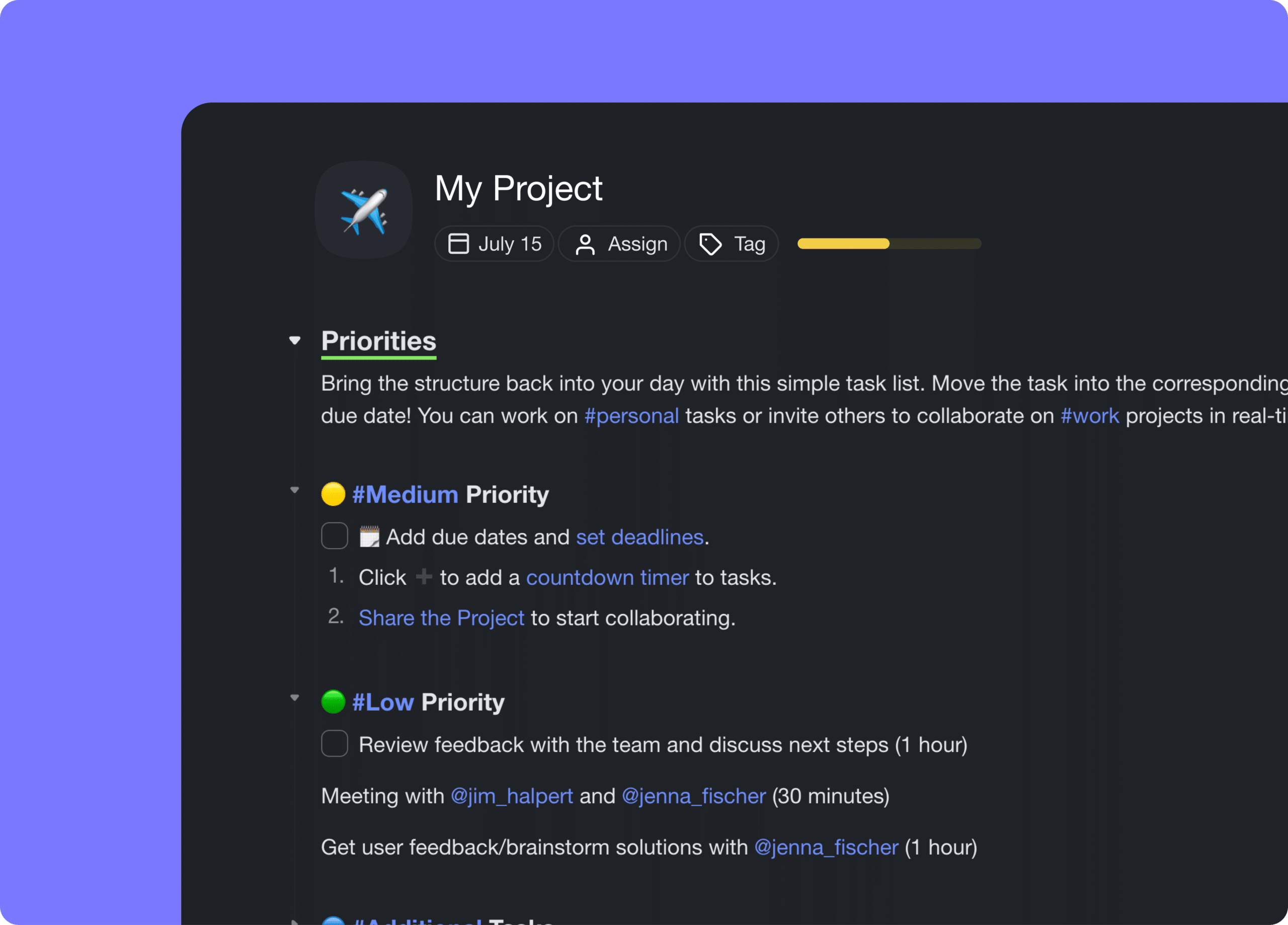The width and height of the screenshot is (1288, 925).
Task: Click the green circle beside #Low
Action: (334, 701)
